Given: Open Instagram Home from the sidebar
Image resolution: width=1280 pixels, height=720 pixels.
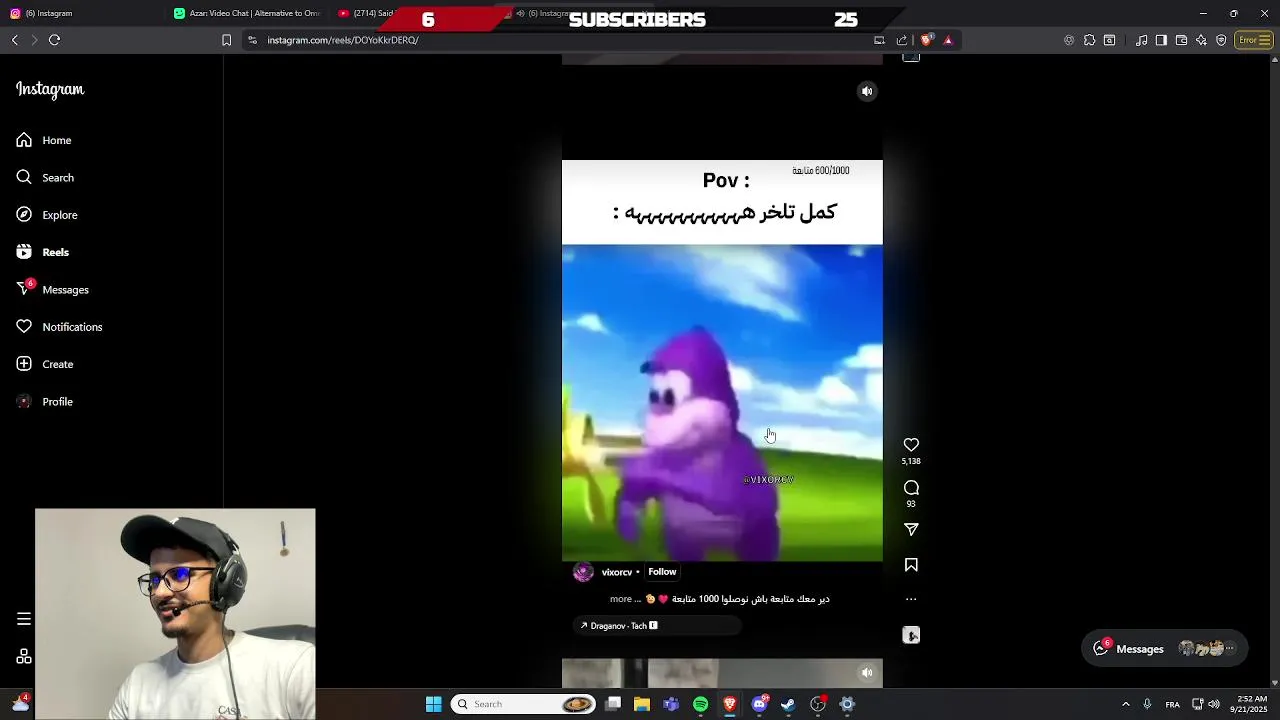Looking at the screenshot, I should coord(44,140).
